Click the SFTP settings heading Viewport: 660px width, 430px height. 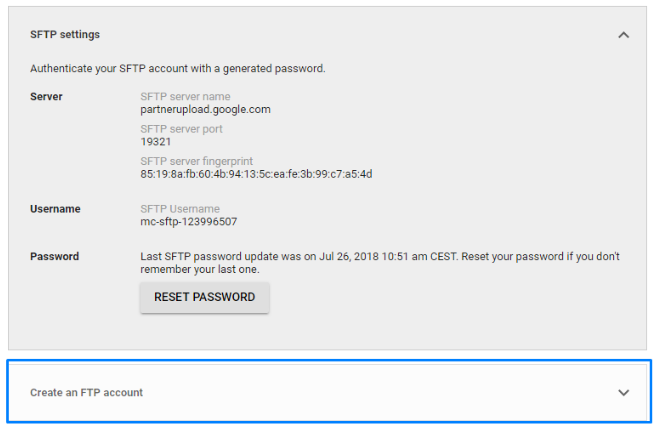[65, 35]
